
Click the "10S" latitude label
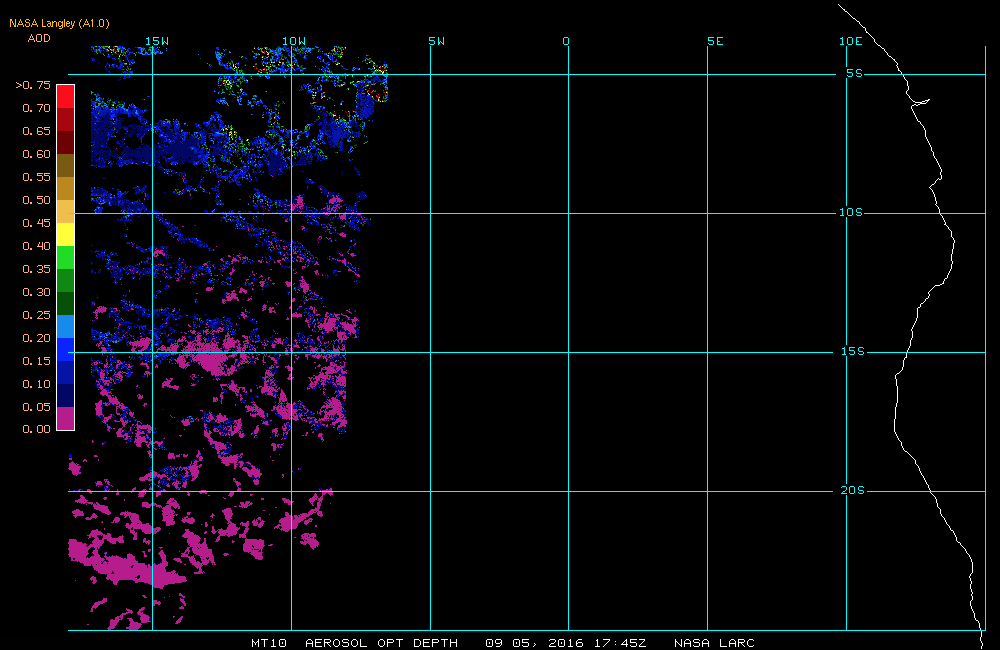point(851,212)
